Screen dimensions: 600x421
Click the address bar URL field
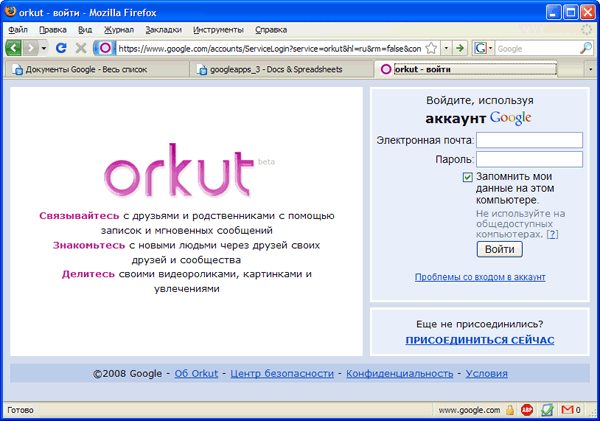pos(269,49)
